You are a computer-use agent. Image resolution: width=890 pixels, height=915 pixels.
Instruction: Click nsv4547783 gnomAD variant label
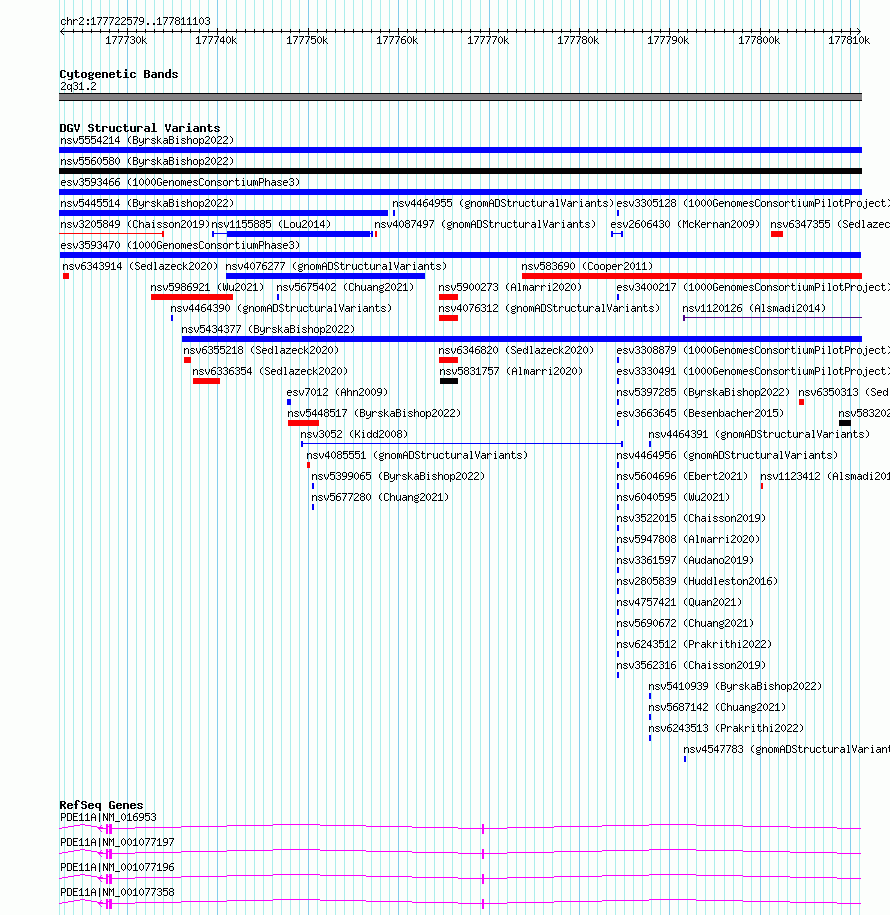[x=786, y=750]
